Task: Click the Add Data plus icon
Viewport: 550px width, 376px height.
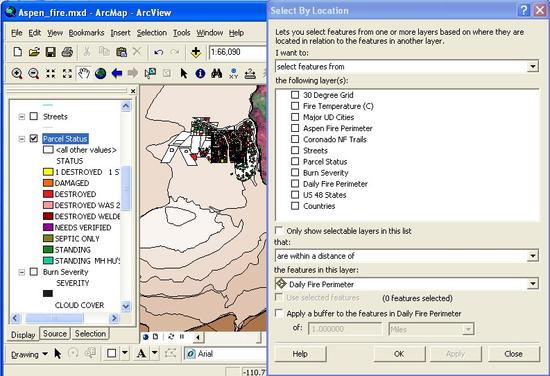Action: tap(196, 52)
